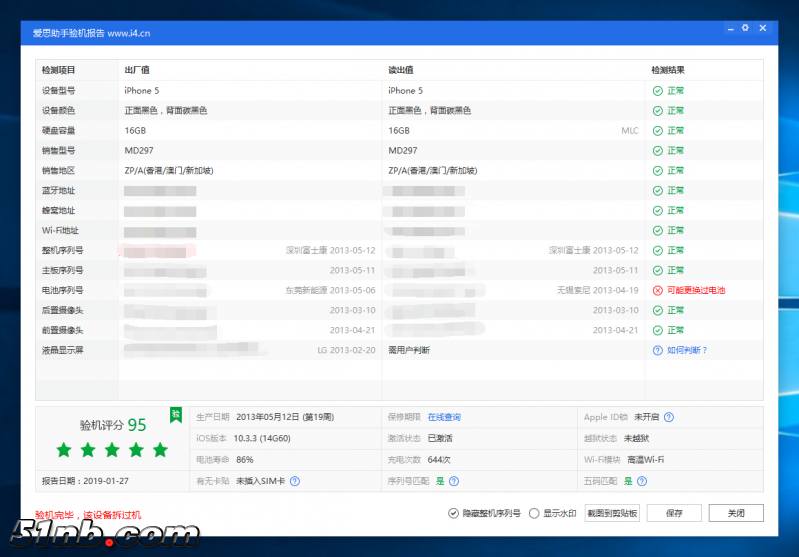
Task: Click red warning icon in 电池序列号 row
Action: click(657, 290)
